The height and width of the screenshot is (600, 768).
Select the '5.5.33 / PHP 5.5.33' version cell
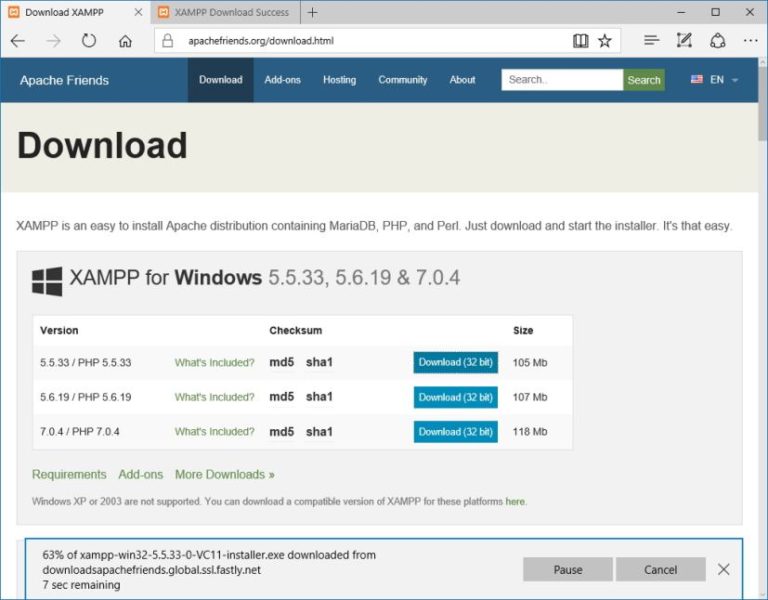pos(86,363)
